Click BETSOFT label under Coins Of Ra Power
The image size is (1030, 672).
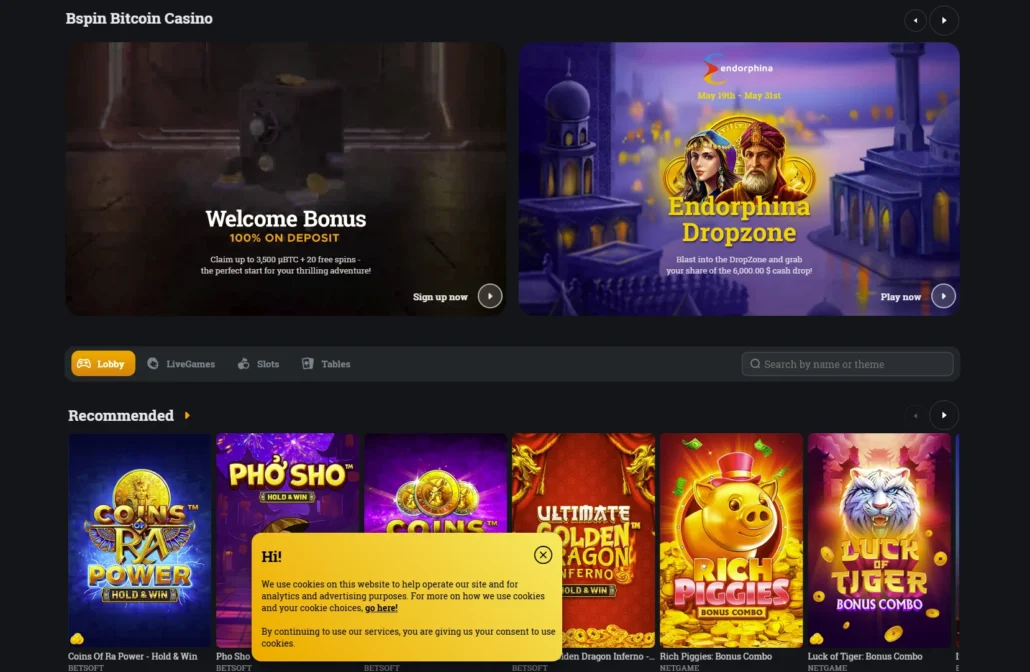tap(86, 667)
